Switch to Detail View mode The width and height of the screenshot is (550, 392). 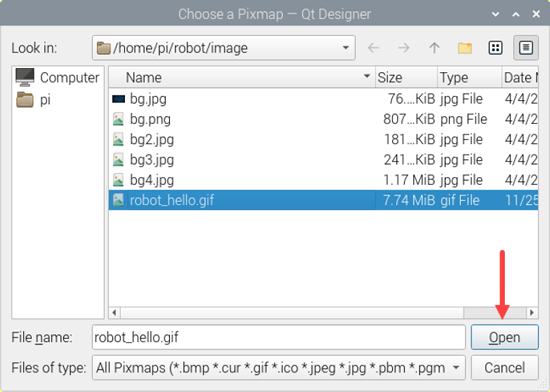pyautogui.click(x=526, y=48)
